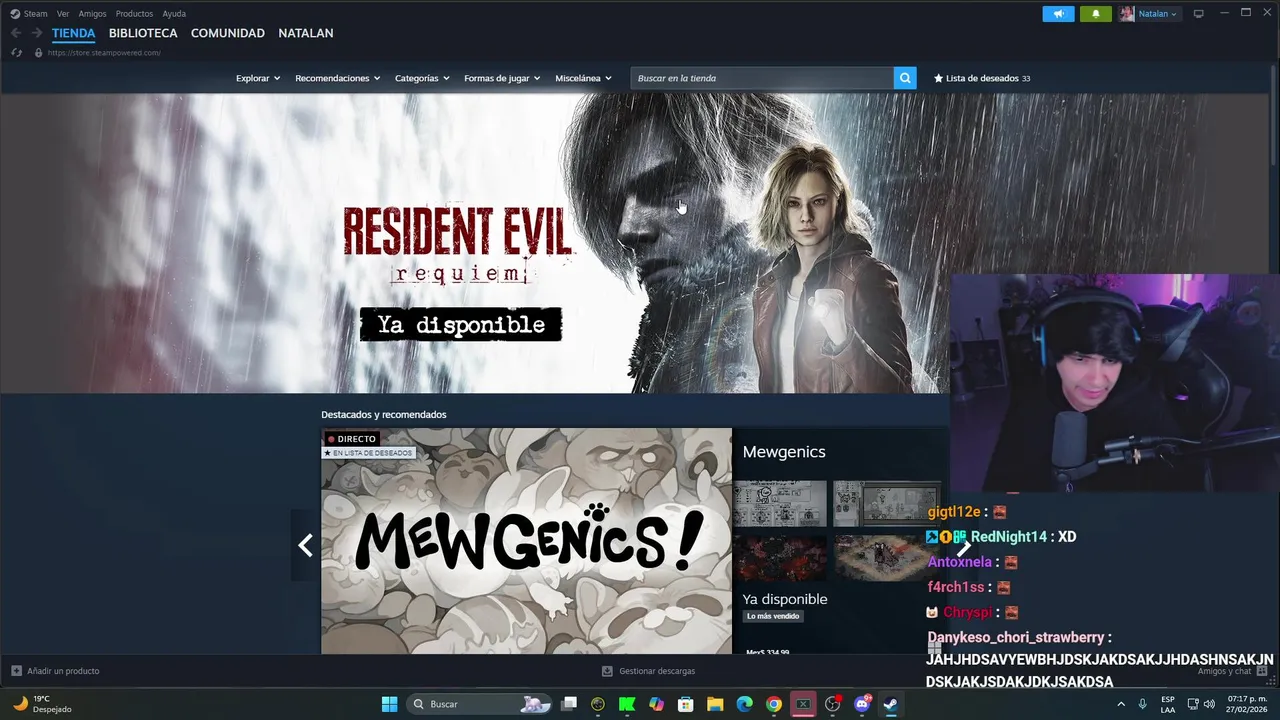Screen dimensions: 1280x720
Task: Expand the Categorías dropdown
Action: pyautogui.click(x=422, y=78)
